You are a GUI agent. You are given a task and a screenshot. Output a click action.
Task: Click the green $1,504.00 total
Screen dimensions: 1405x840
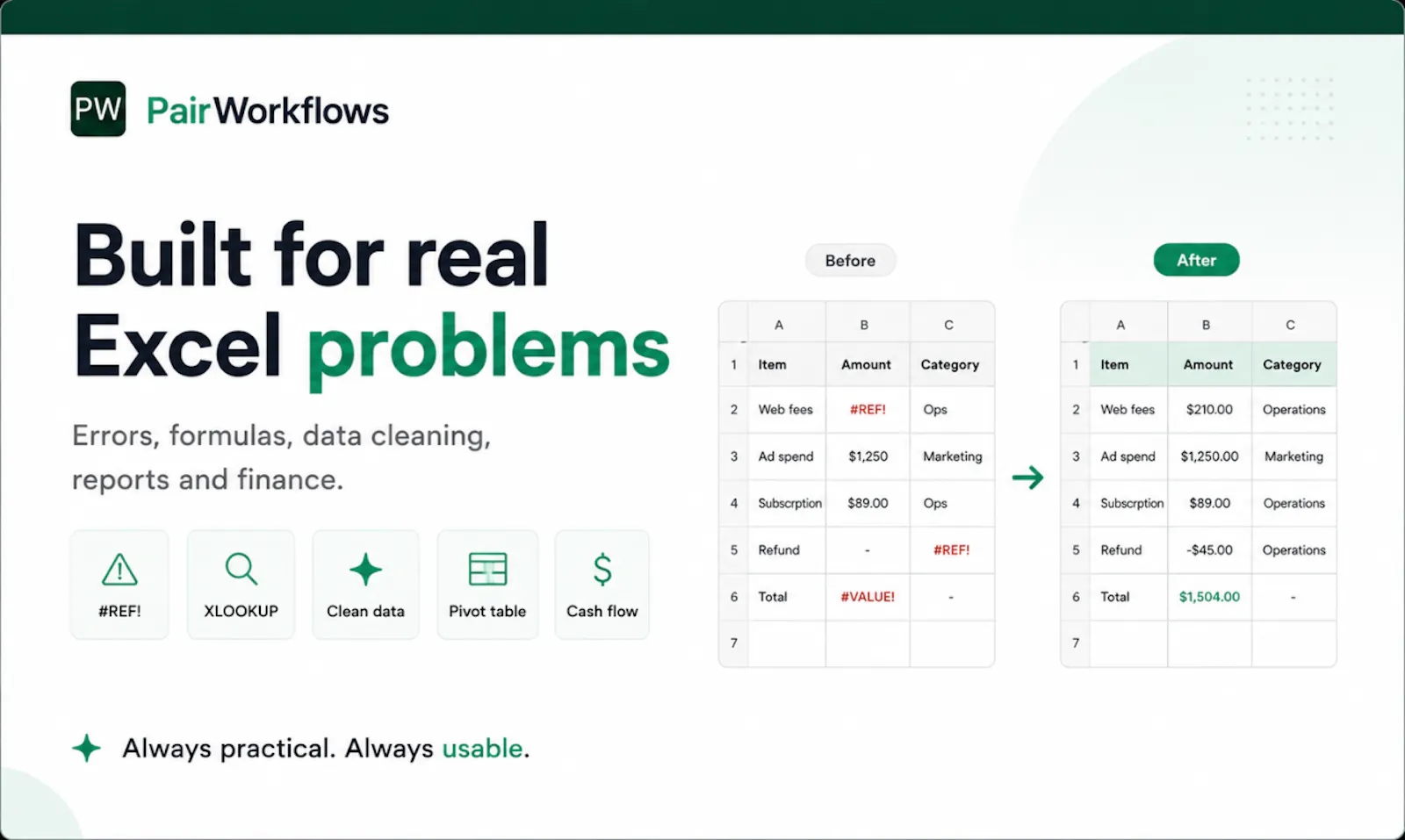(x=1209, y=597)
